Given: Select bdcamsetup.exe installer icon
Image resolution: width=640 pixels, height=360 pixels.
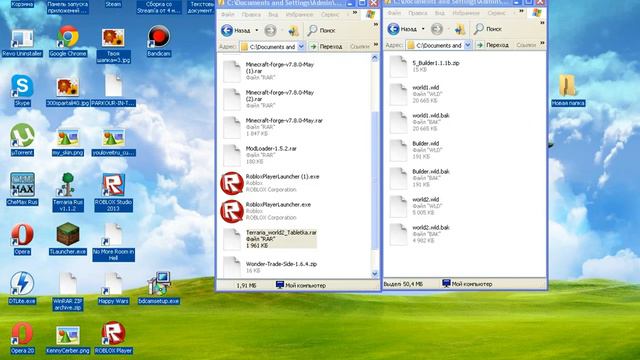Looking at the screenshot, I should pos(159,289).
